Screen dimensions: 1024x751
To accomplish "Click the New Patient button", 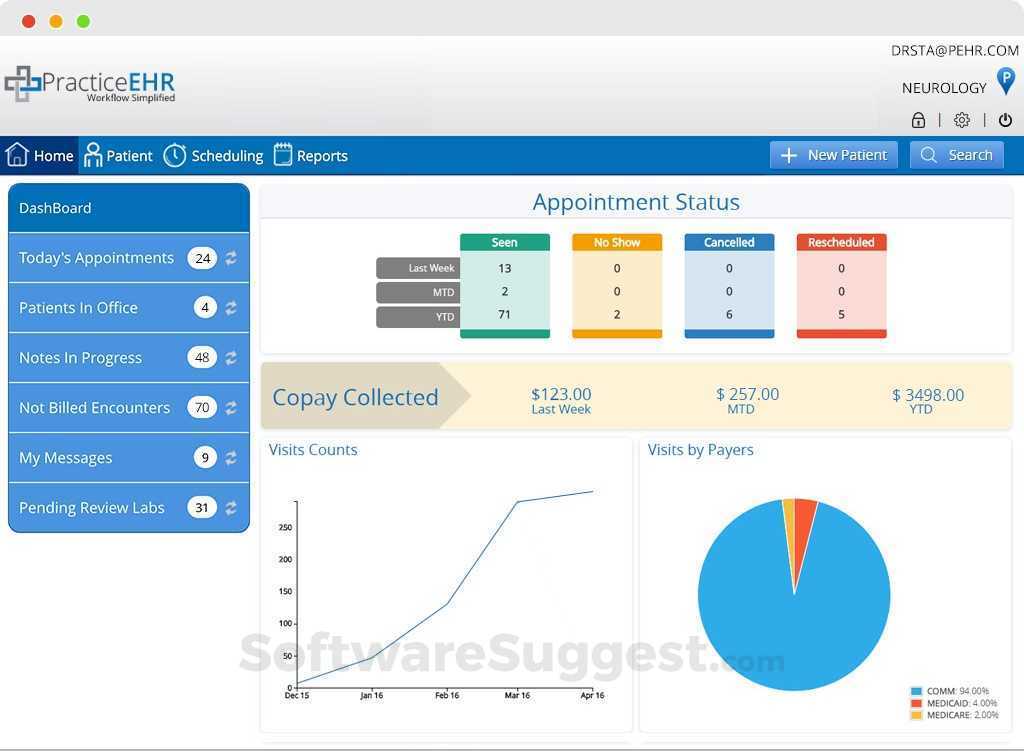I will 833,154.
